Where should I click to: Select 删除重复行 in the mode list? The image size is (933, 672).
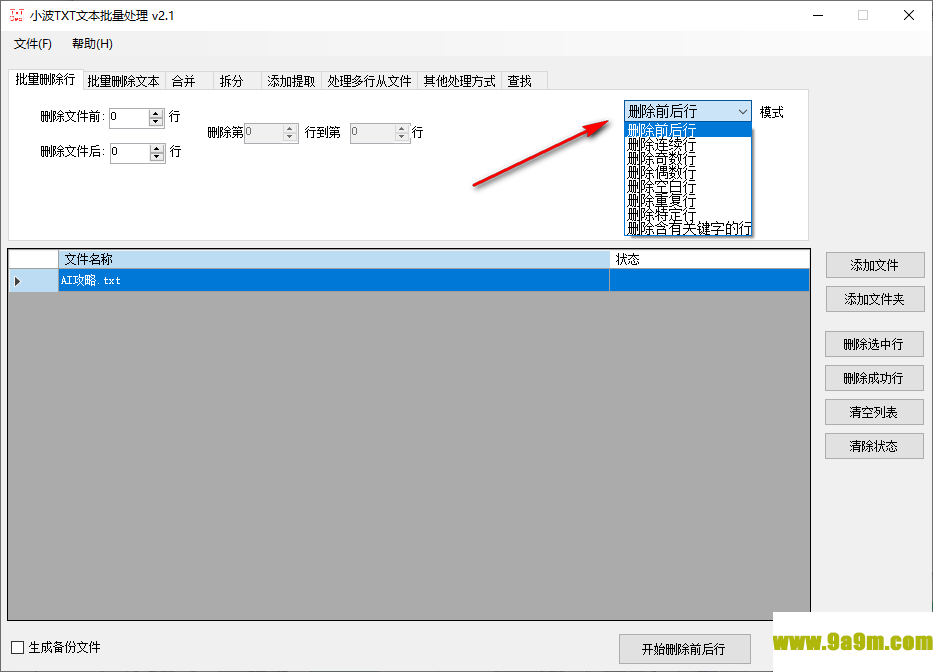pos(688,201)
